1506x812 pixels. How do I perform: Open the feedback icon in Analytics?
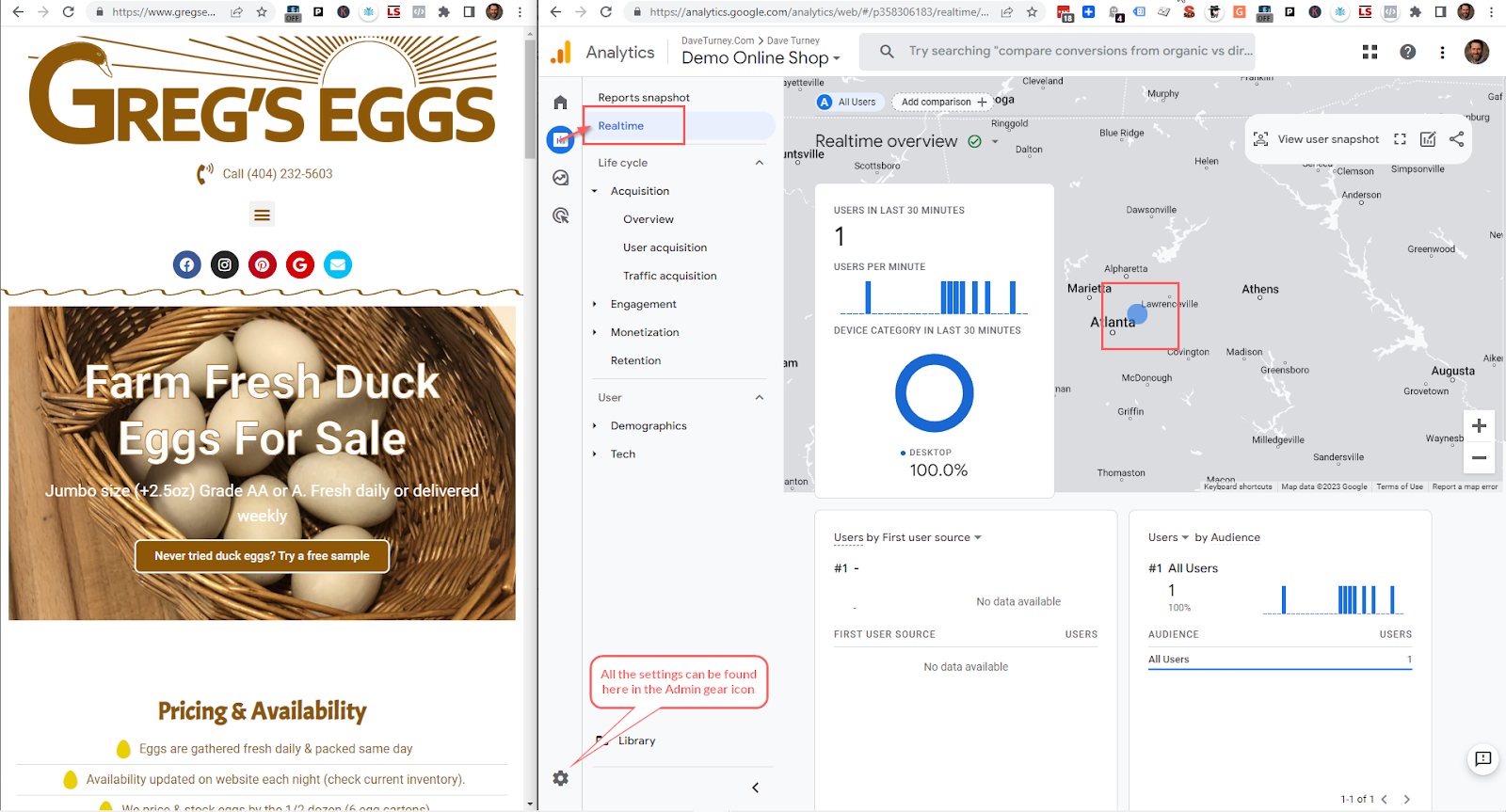pos(1483,758)
